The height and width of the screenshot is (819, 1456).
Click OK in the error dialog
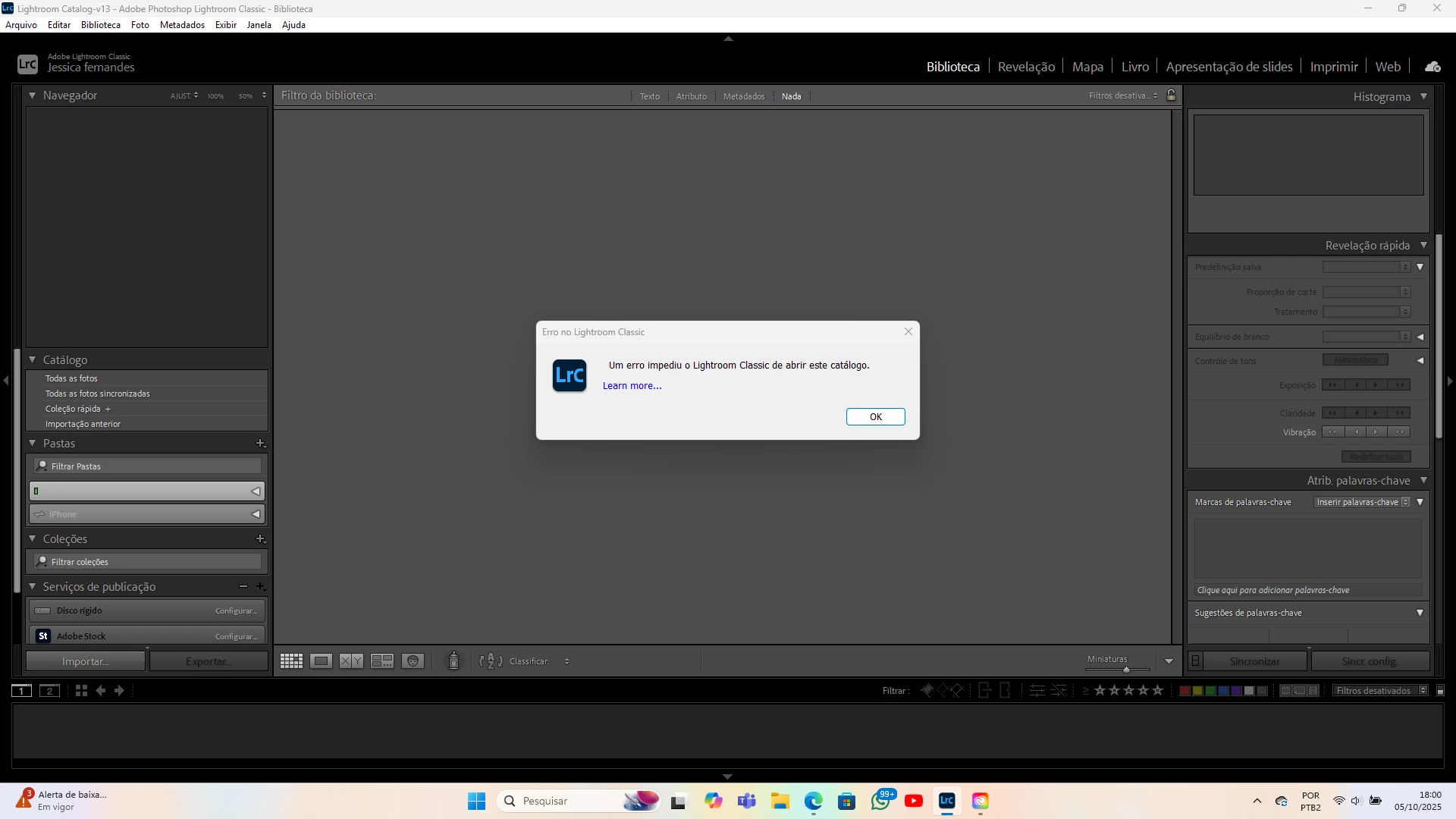point(875,417)
